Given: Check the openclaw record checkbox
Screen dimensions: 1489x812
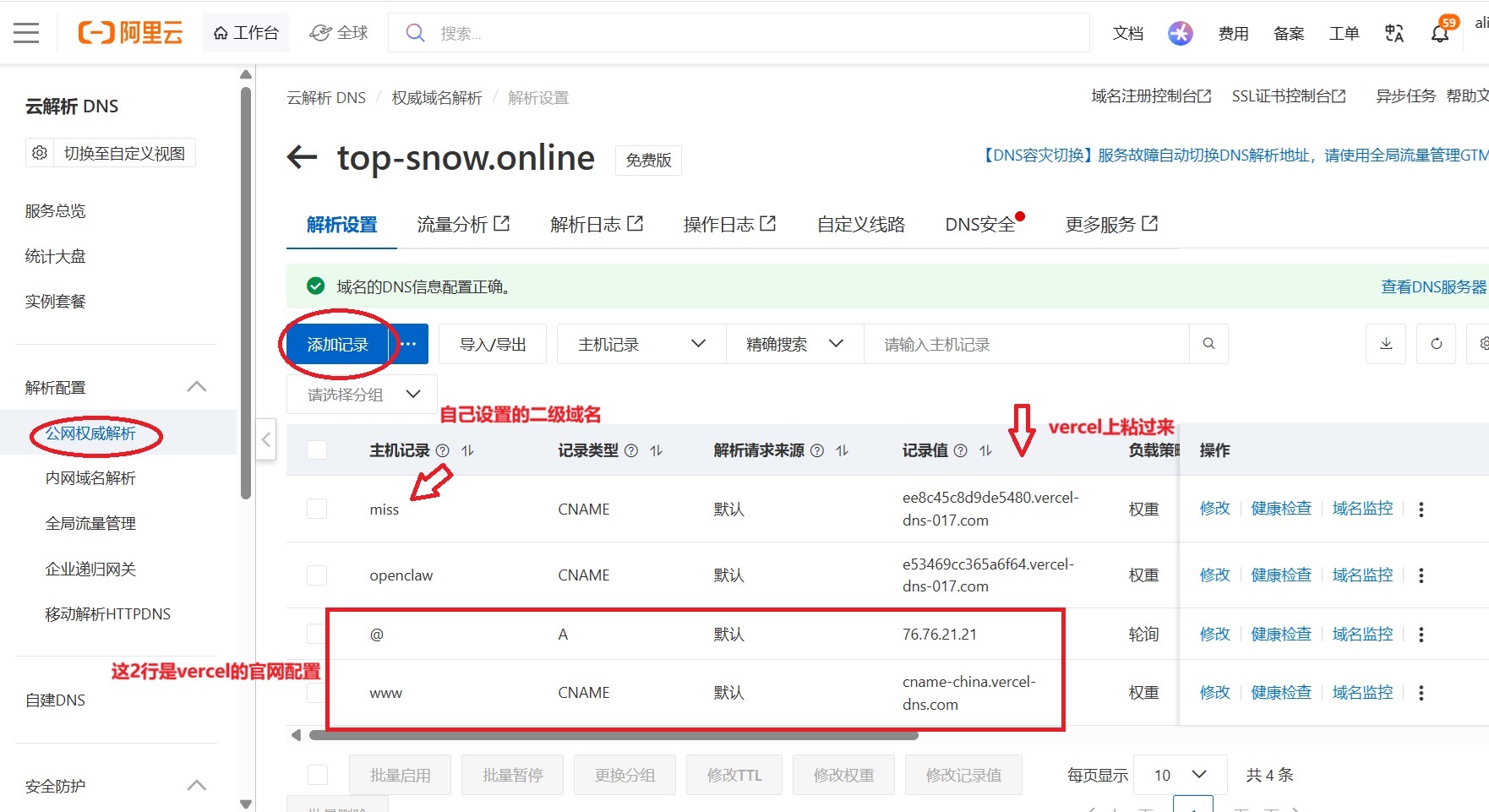Looking at the screenshot, I should [x=317, y=575].
